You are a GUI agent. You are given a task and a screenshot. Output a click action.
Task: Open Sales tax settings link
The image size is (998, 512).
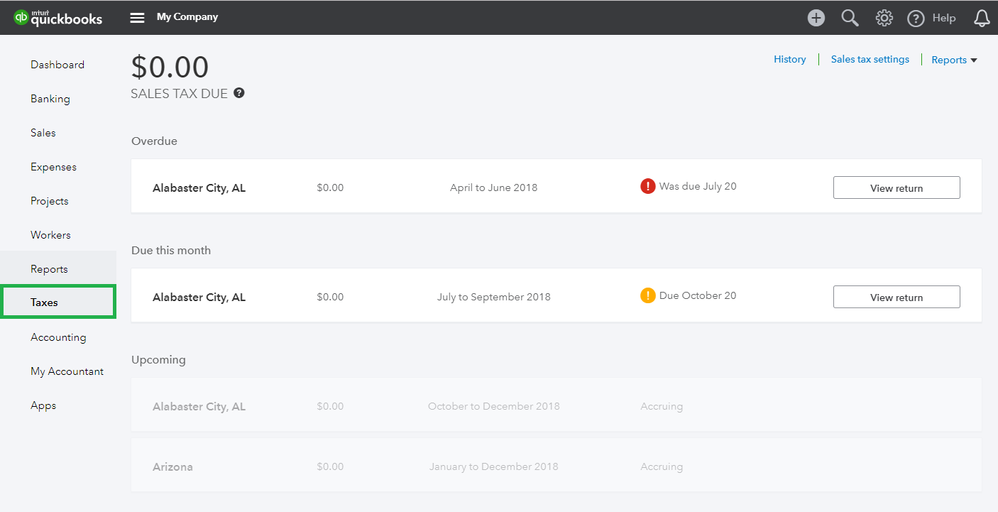click(x=870, y=60)
